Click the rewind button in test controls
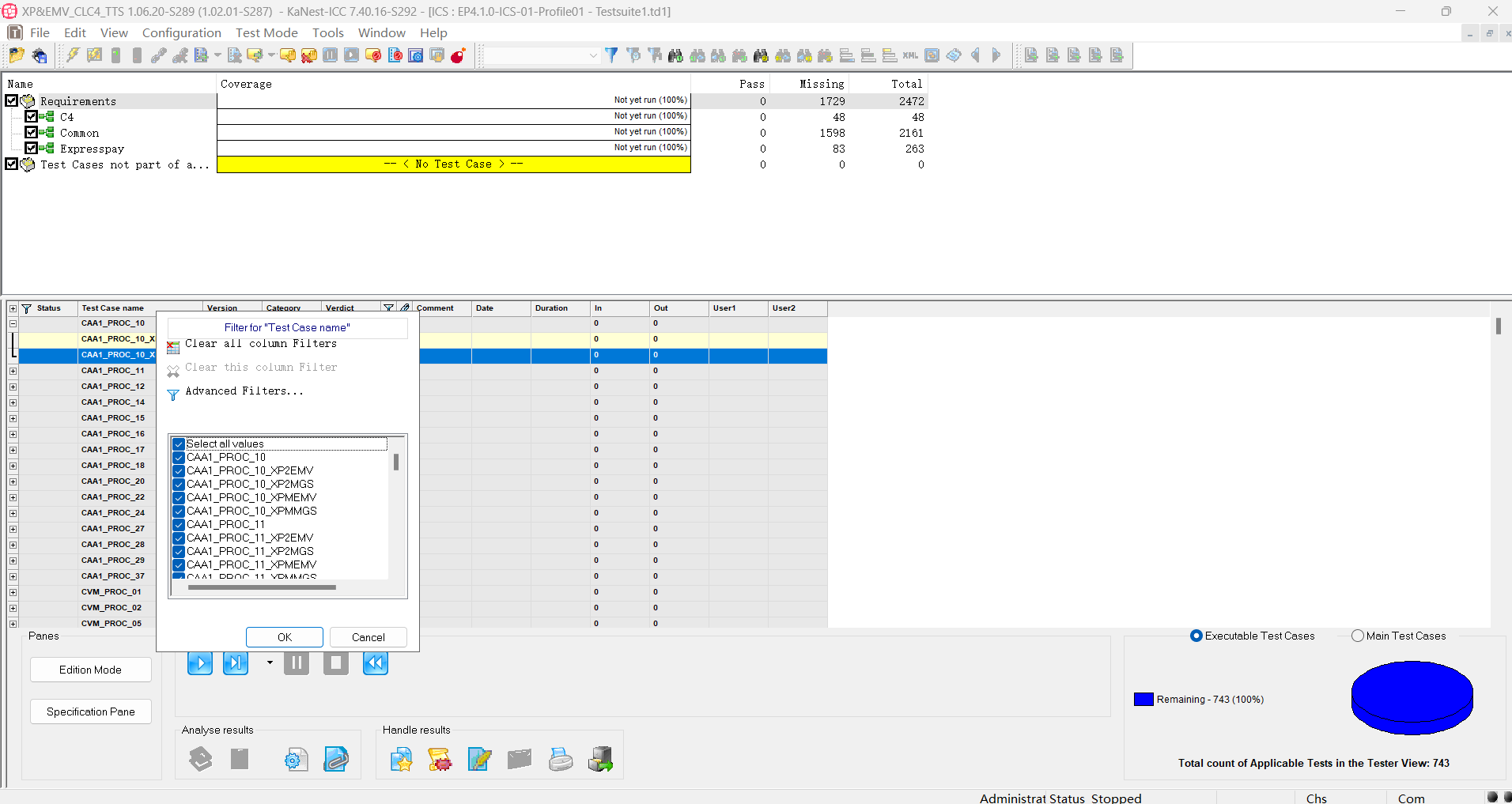Viewport: 1512px width, 804px height. pos(376,663)
